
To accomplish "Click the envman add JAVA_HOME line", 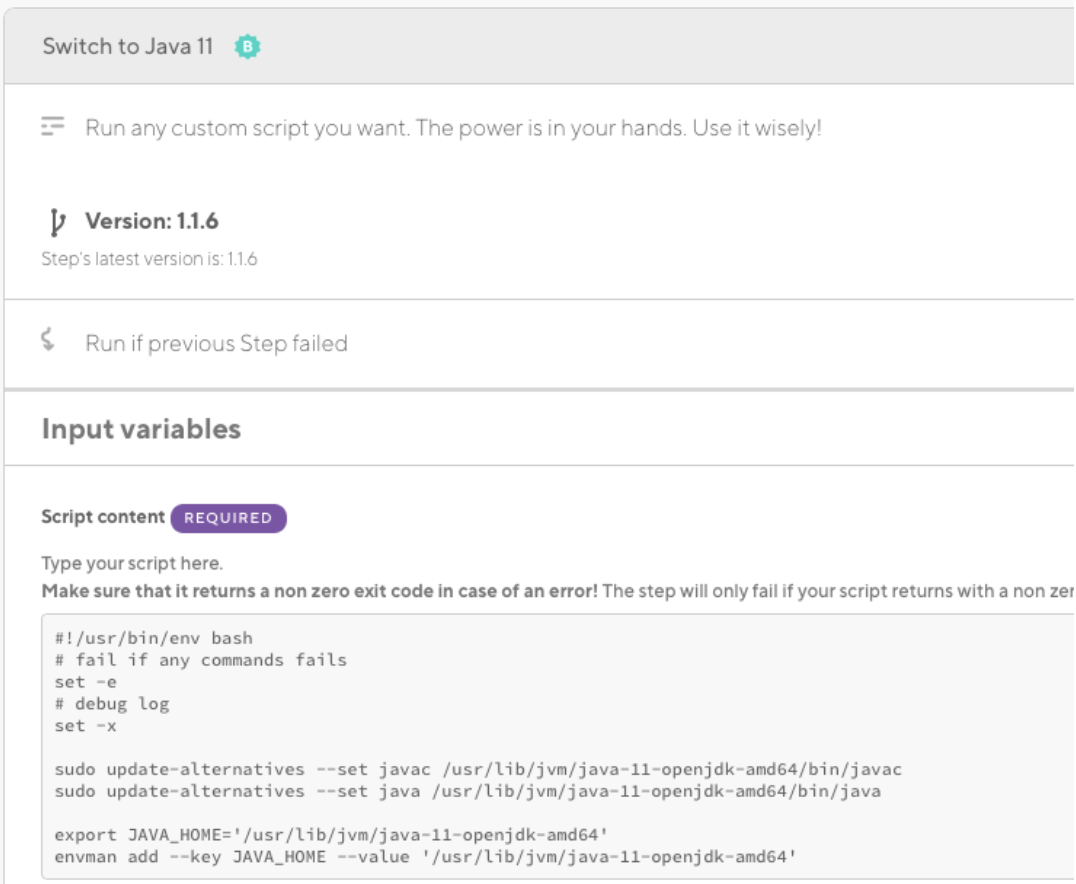I will coord(425,857).
